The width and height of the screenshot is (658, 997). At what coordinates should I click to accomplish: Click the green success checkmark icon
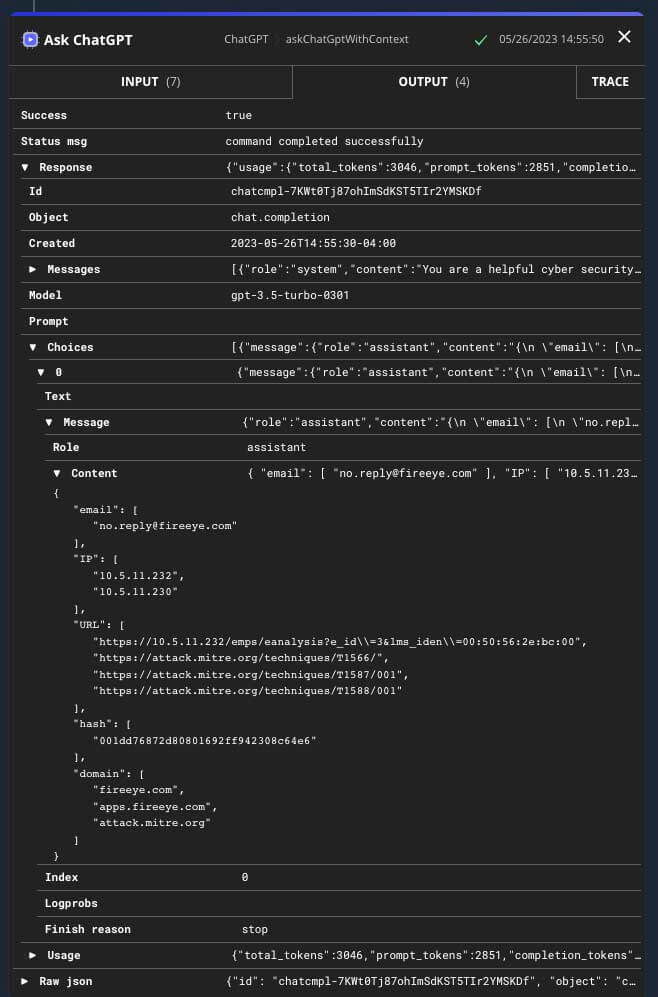tap(481, 40)
